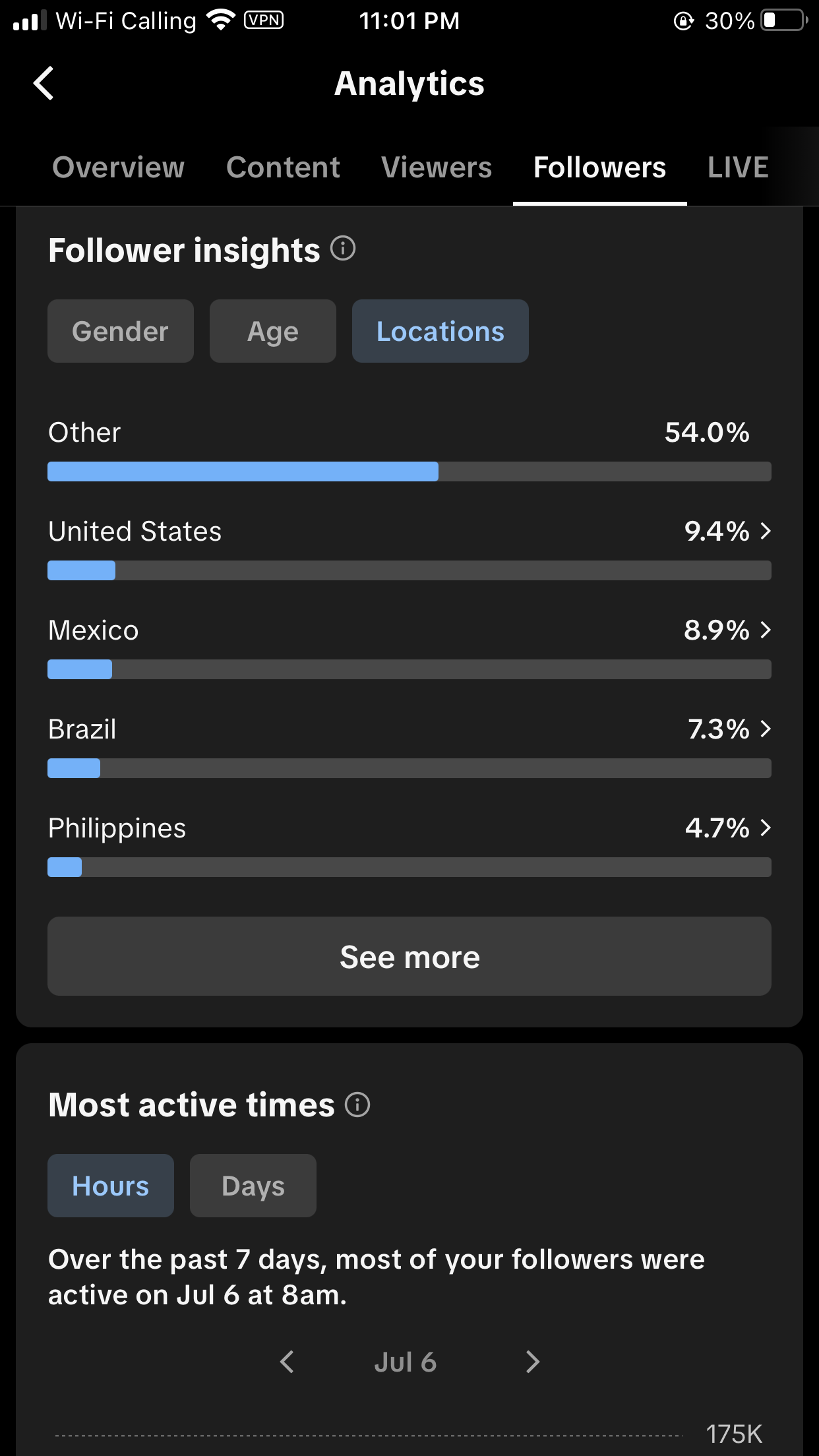The height and width of the screenshot is (1456, 819).
Task: Tap the Wi-Fi status icon
Action: coord(221,20)
